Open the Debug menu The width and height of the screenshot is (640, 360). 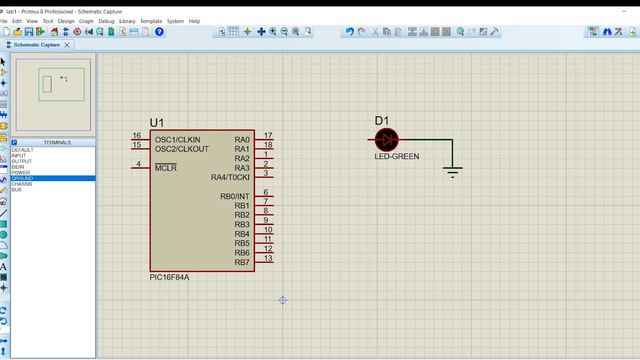tap(106, 21)
